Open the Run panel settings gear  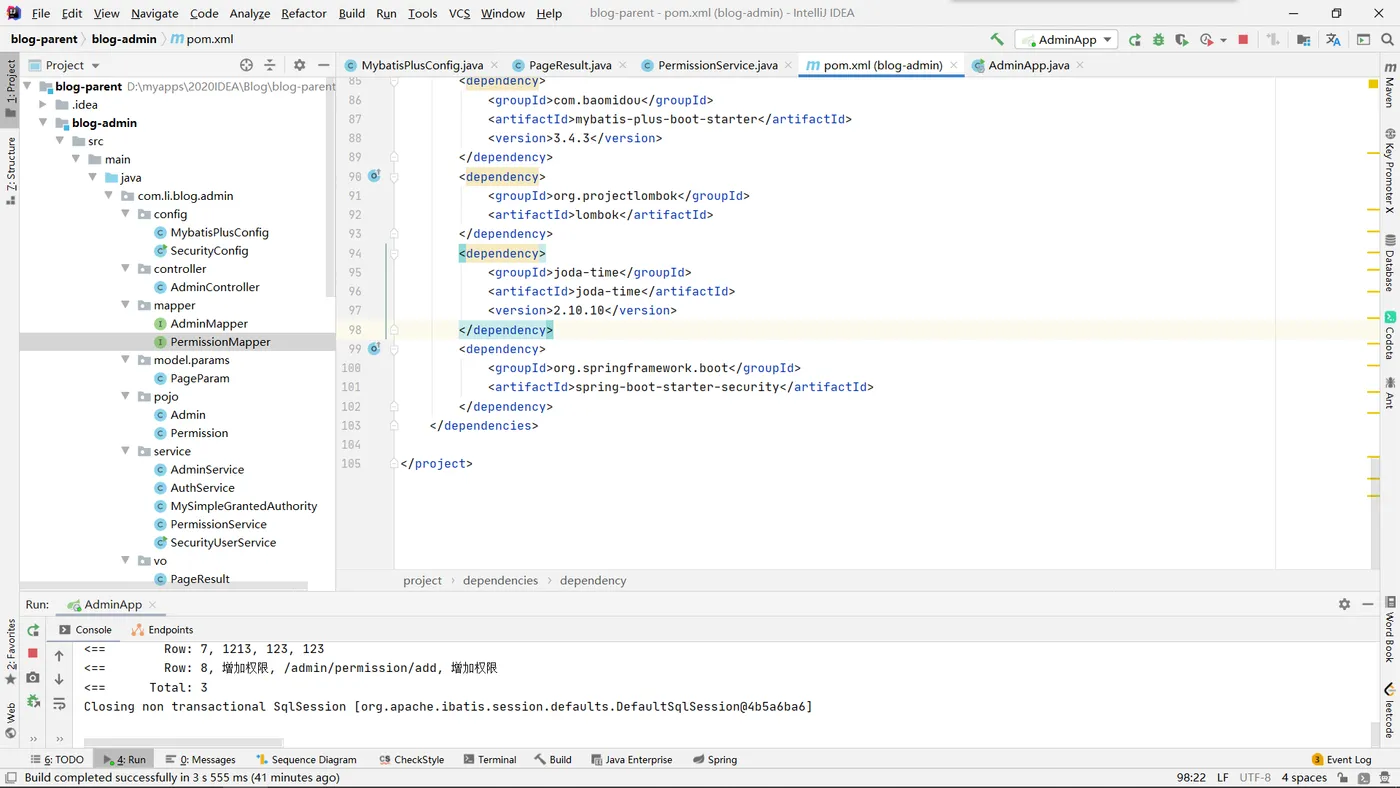(x=1344, y=605)
